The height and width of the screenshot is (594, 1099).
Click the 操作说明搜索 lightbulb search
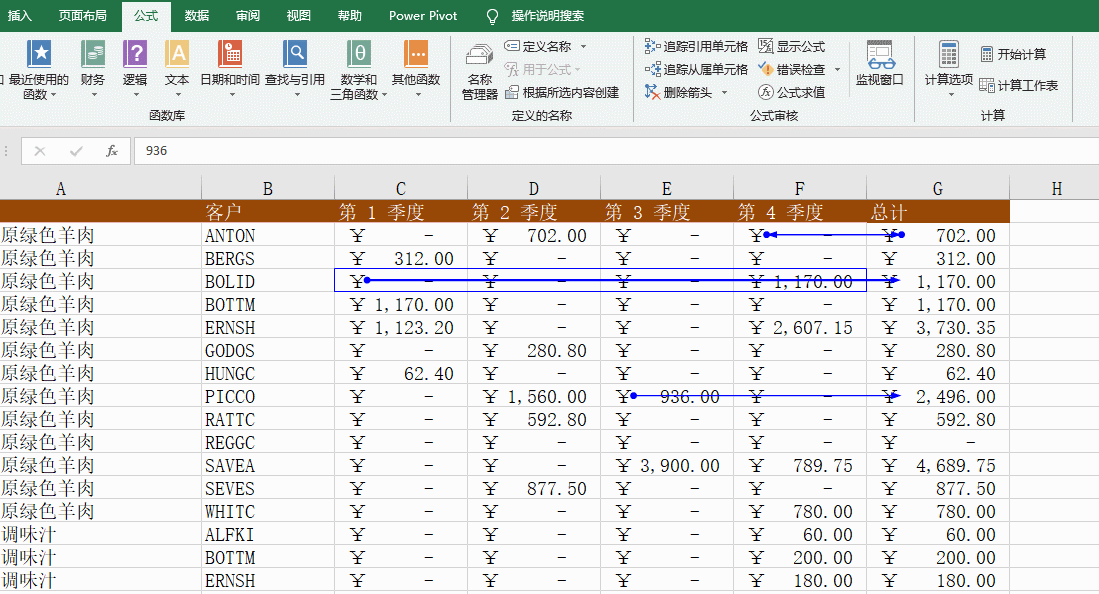535,15
